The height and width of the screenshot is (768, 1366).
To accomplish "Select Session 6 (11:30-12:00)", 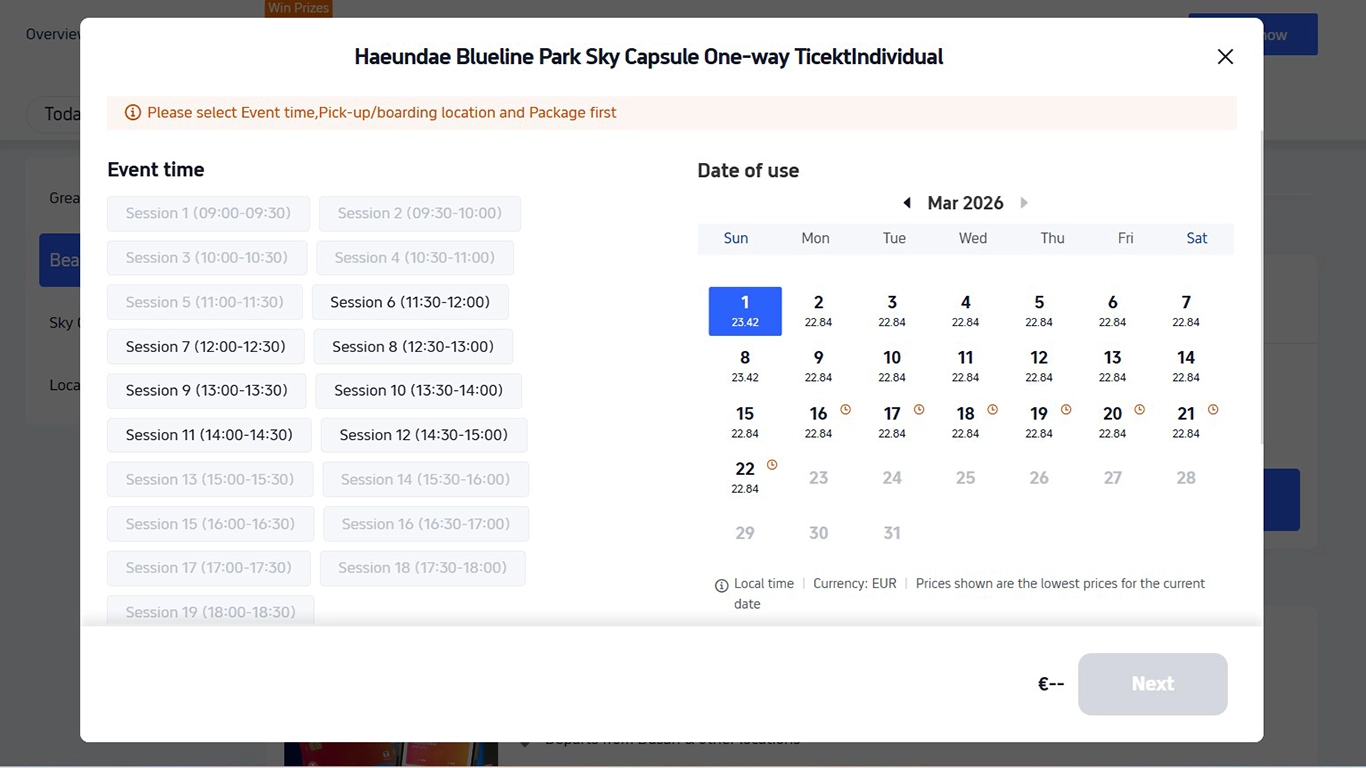I will pos(410,302).
